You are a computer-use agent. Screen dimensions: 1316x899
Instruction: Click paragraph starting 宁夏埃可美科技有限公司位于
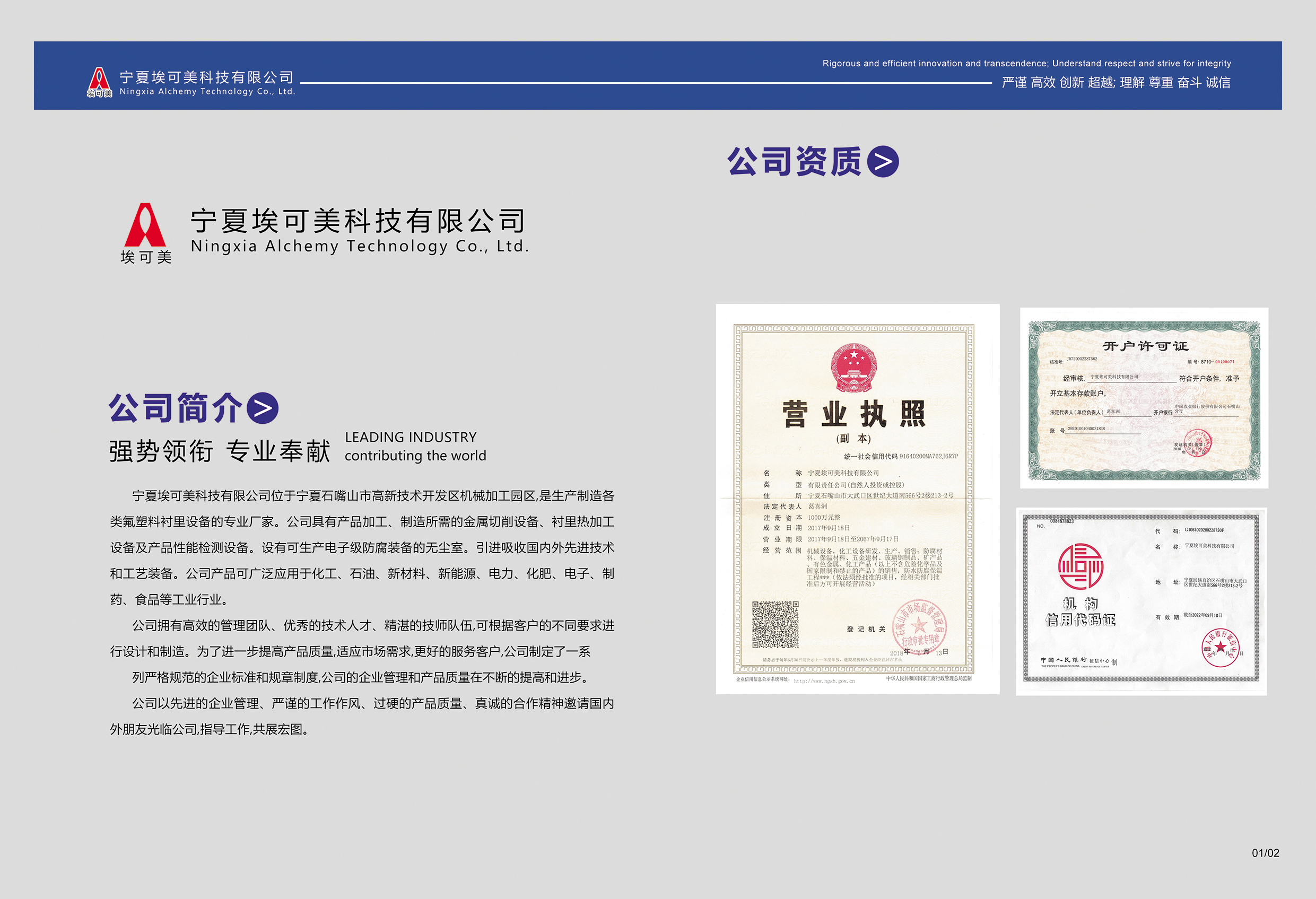(x=362, y=547)
